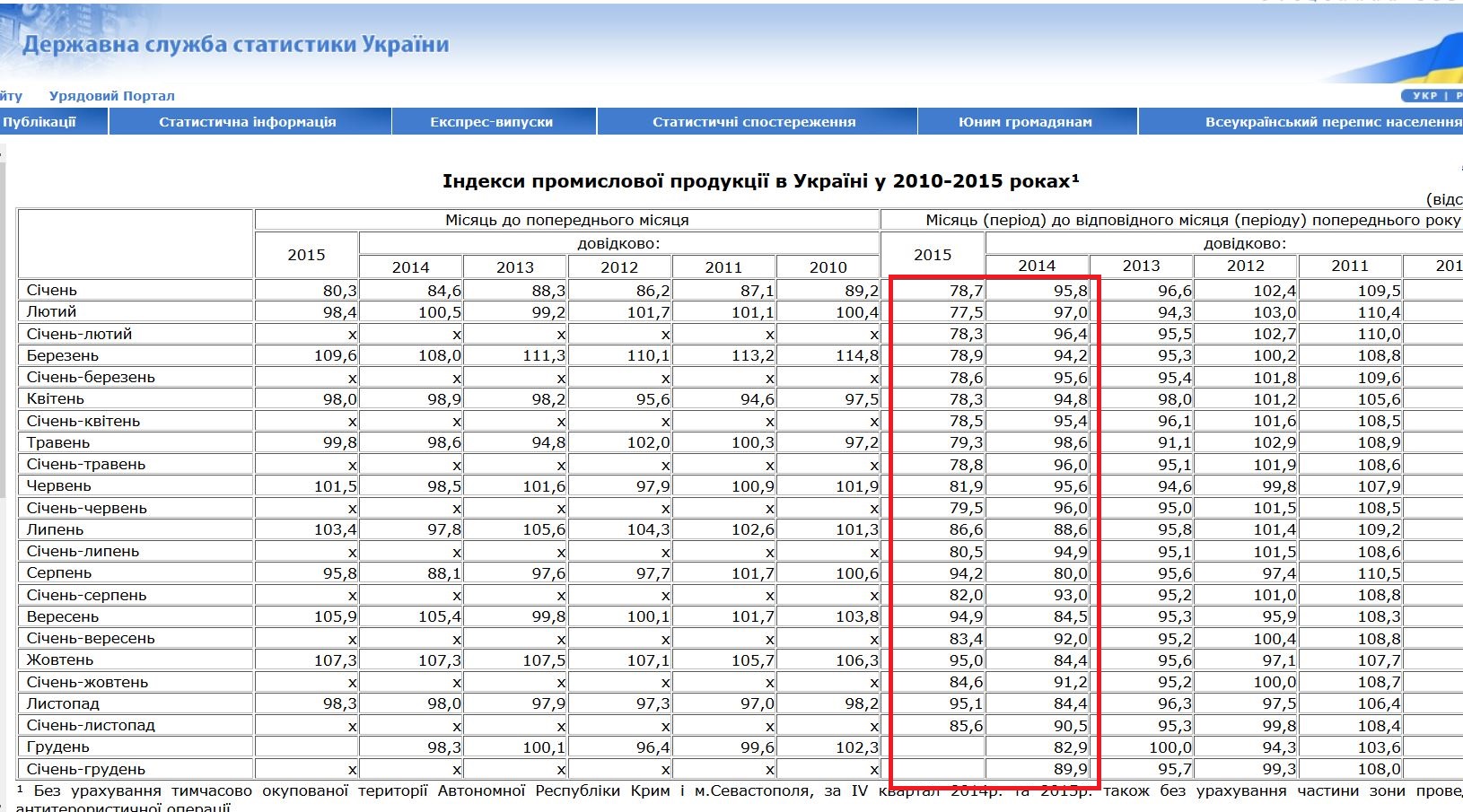The image size is (1463, 812).
Task: Select the Грудень row label
Action: 57,747
